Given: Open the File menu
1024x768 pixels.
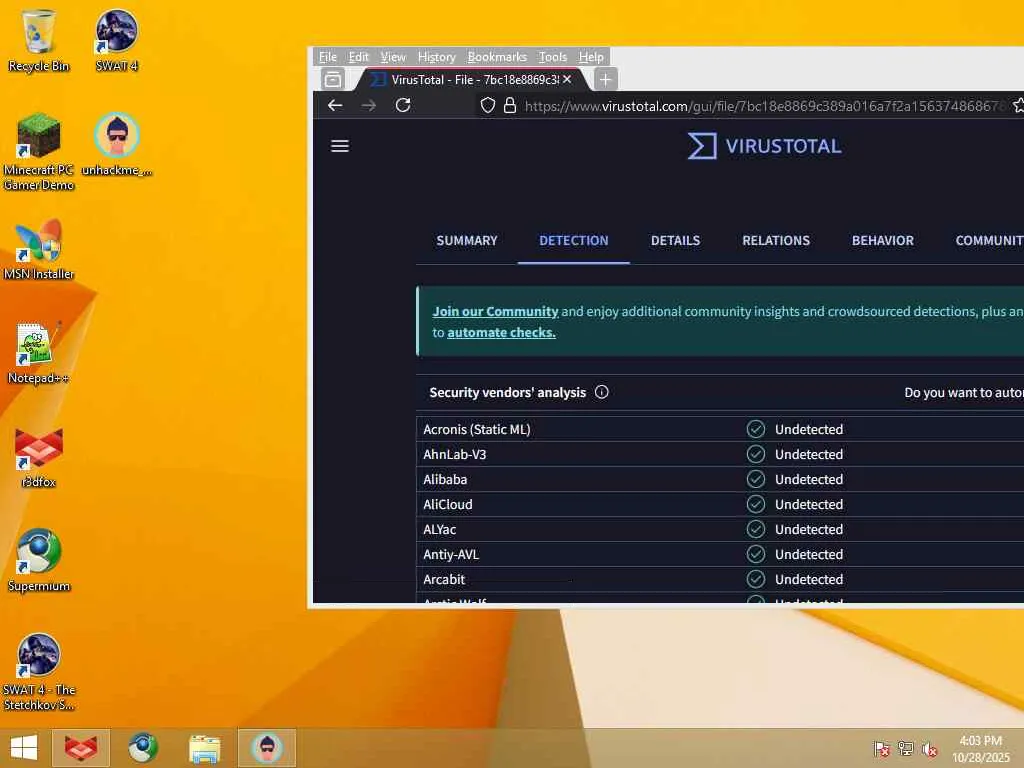Looking at the screenshot, I should [328, 57].
